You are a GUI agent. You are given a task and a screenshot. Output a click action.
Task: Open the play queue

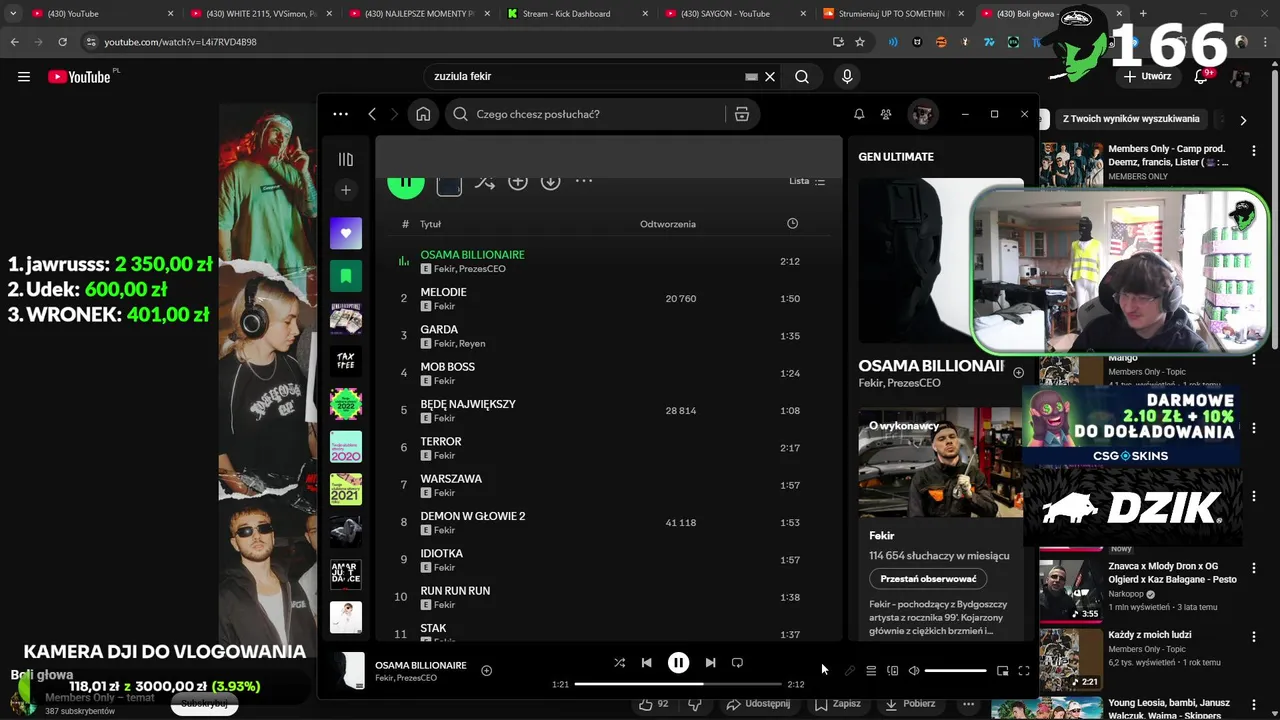[x=871, y=671]
